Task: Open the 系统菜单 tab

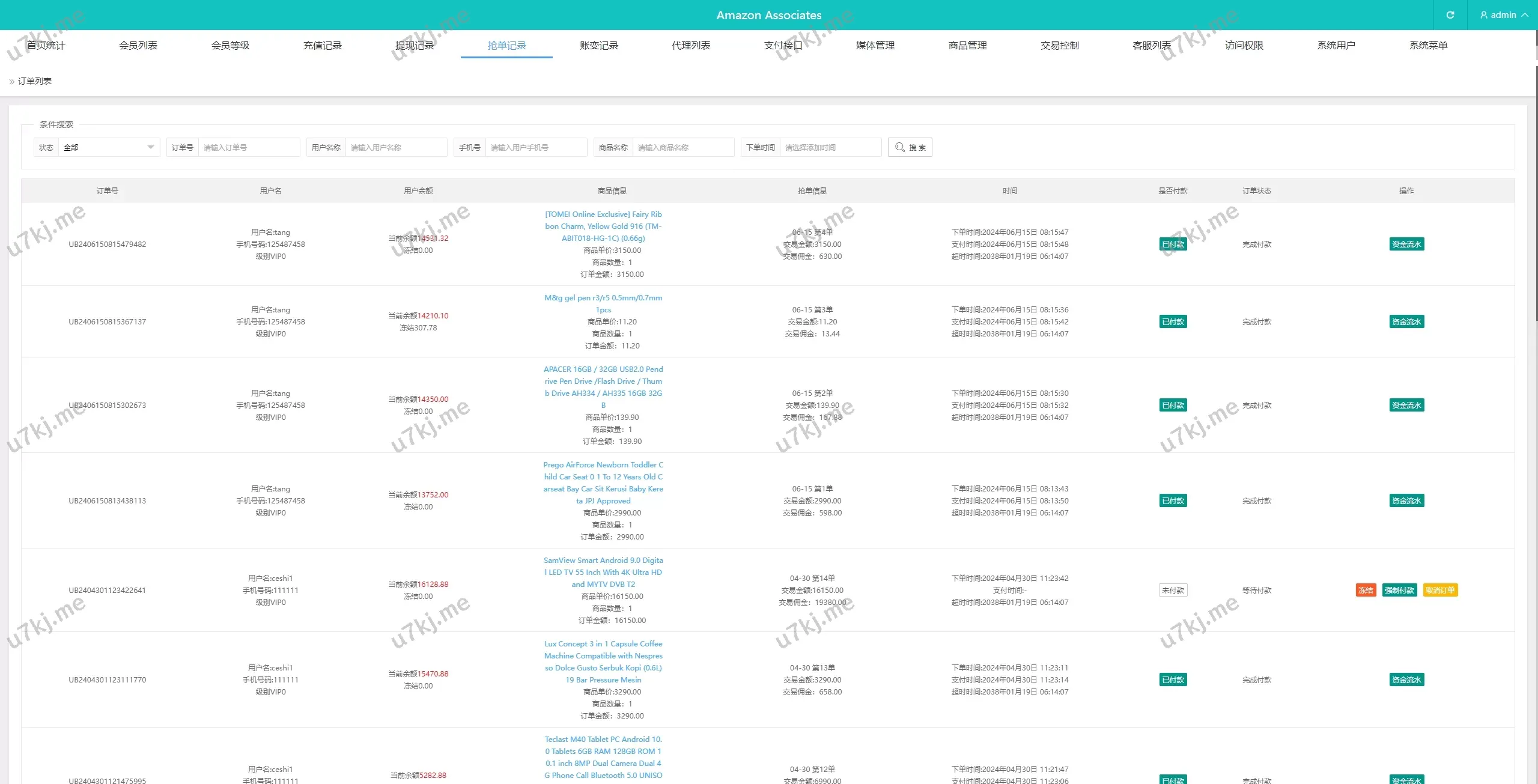Action: [1428, 46]
